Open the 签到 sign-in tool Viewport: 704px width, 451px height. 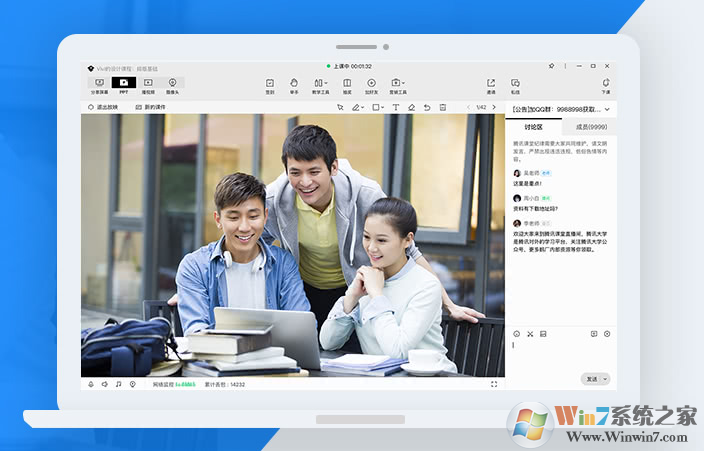[270, 85]
